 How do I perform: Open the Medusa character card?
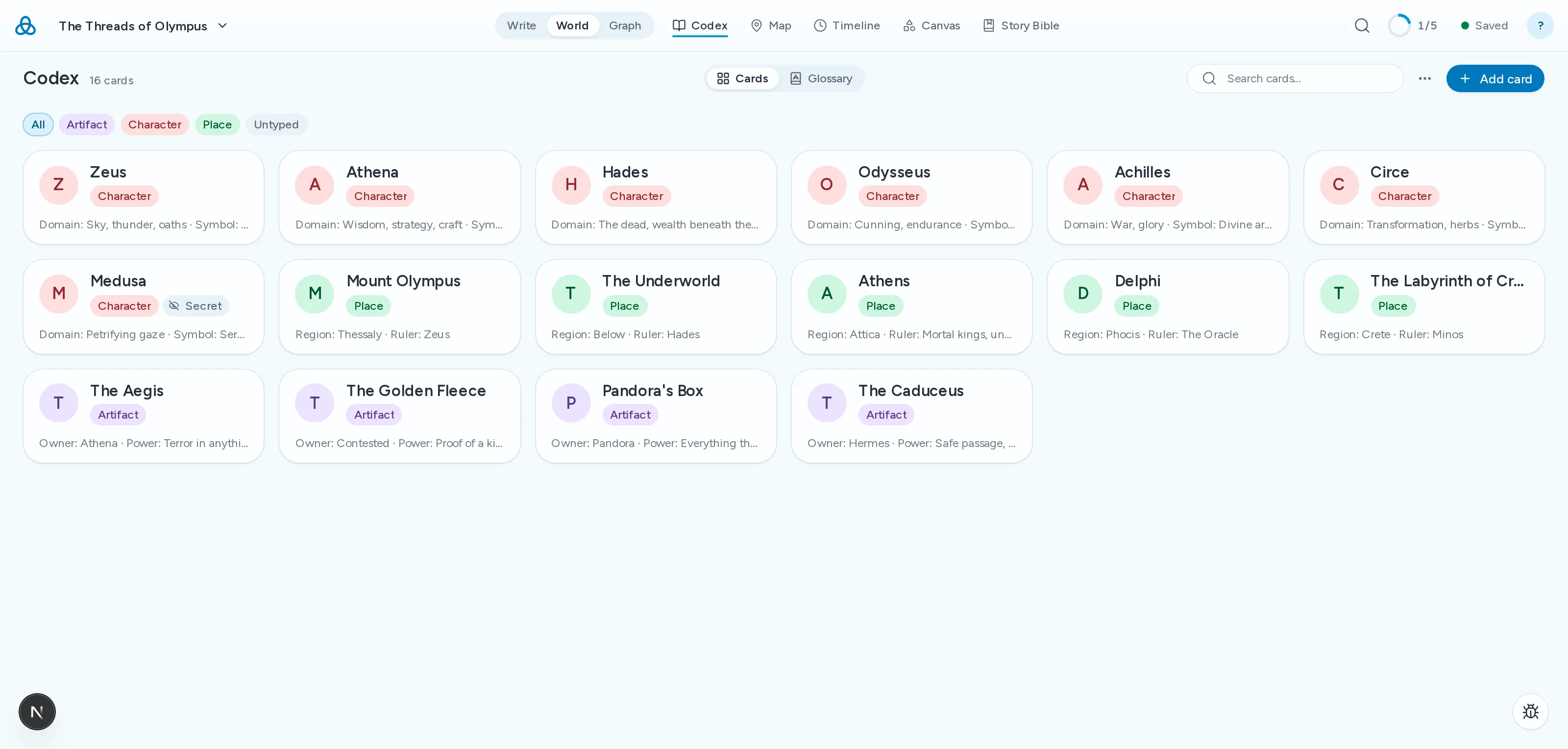point(144,307)
